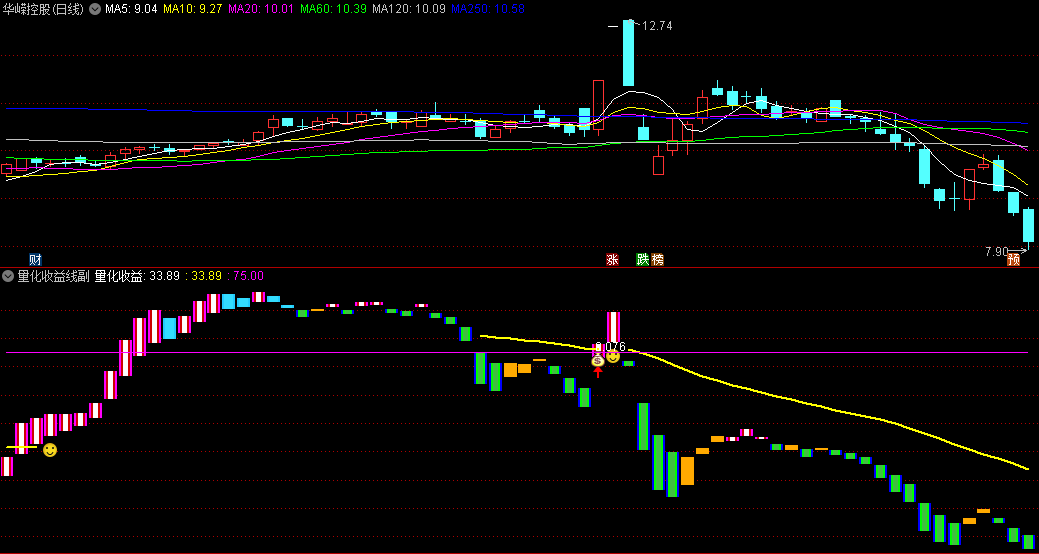Screen dimensions: 1039x554
Task: Click the smiley face beside 0.076 label
Action: pyautogui.click(x=613, y=357)
